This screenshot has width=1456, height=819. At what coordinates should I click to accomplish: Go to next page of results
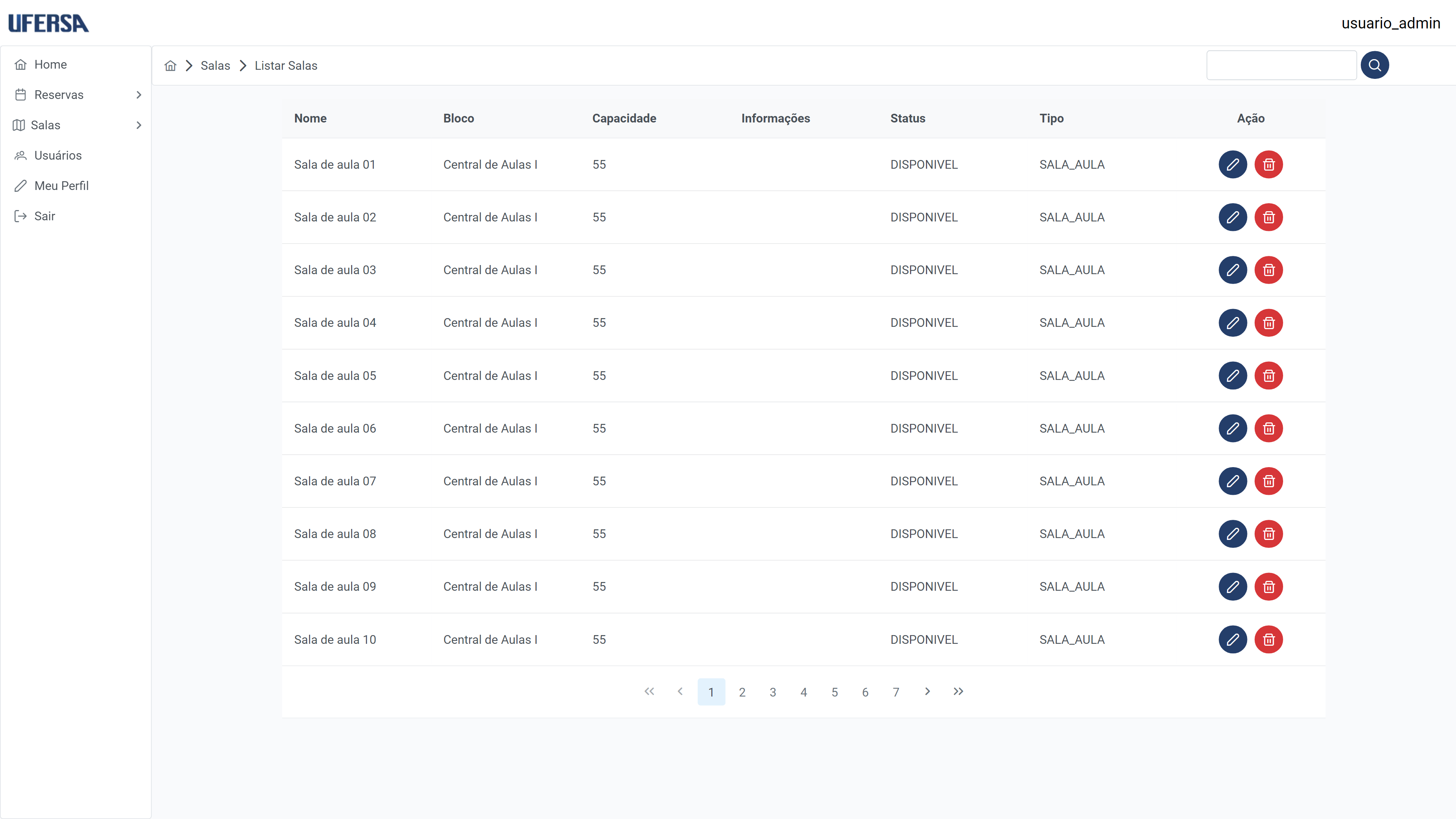[927, 692]
